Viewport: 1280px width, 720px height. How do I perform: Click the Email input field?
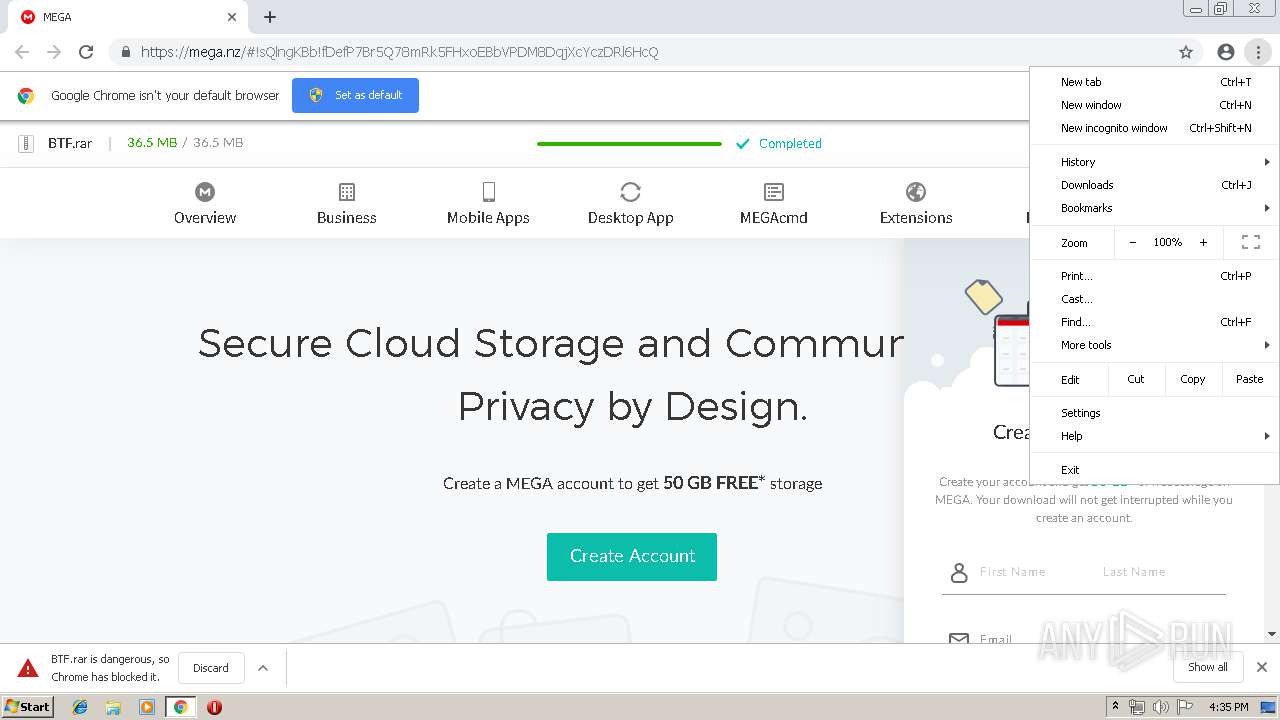pos(995,639)
